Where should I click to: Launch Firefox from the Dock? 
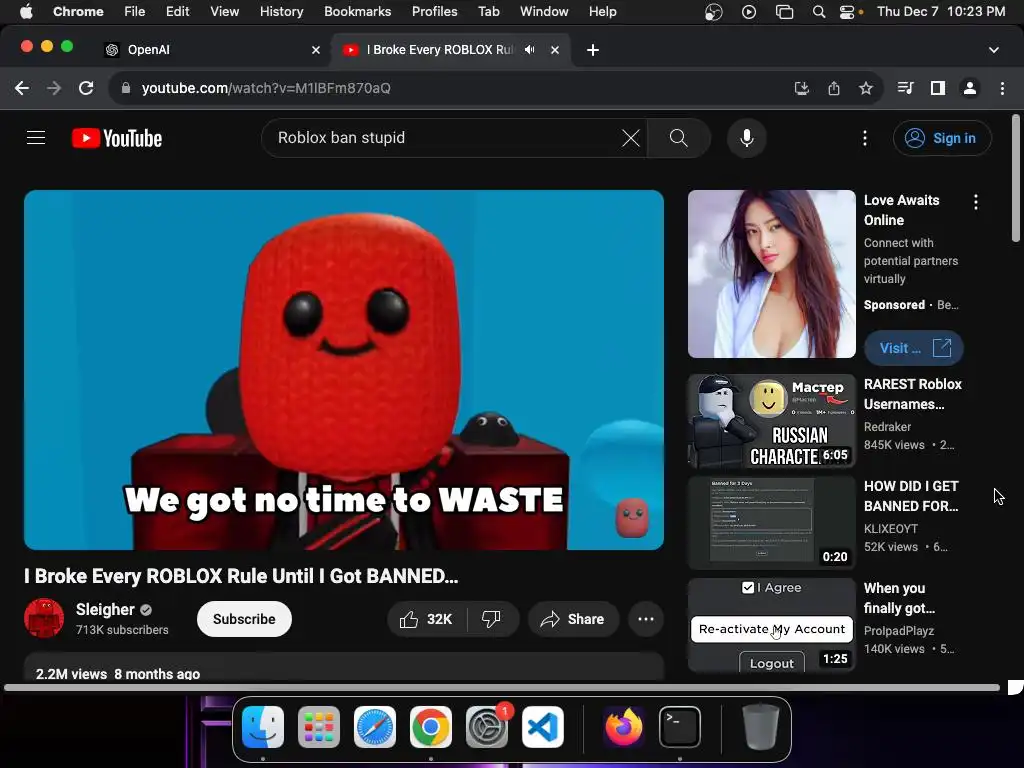pos(624,727)
